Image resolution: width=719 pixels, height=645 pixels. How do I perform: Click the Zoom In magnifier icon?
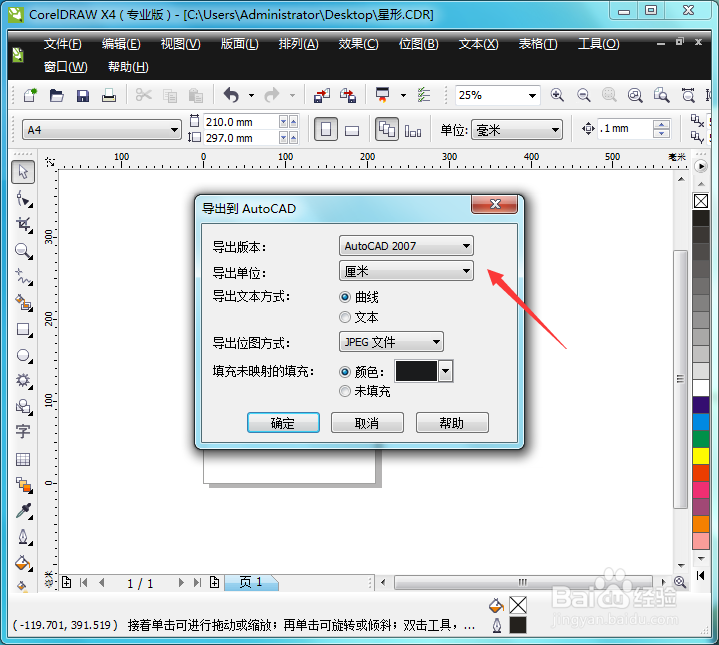click(557, 95)
